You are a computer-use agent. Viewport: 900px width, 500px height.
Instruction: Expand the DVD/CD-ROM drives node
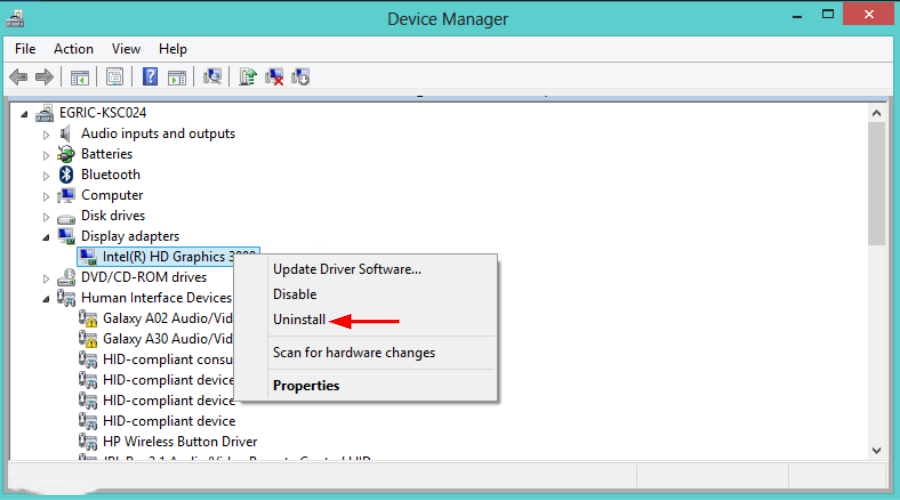pyautogui.click(x=46, y=278)
